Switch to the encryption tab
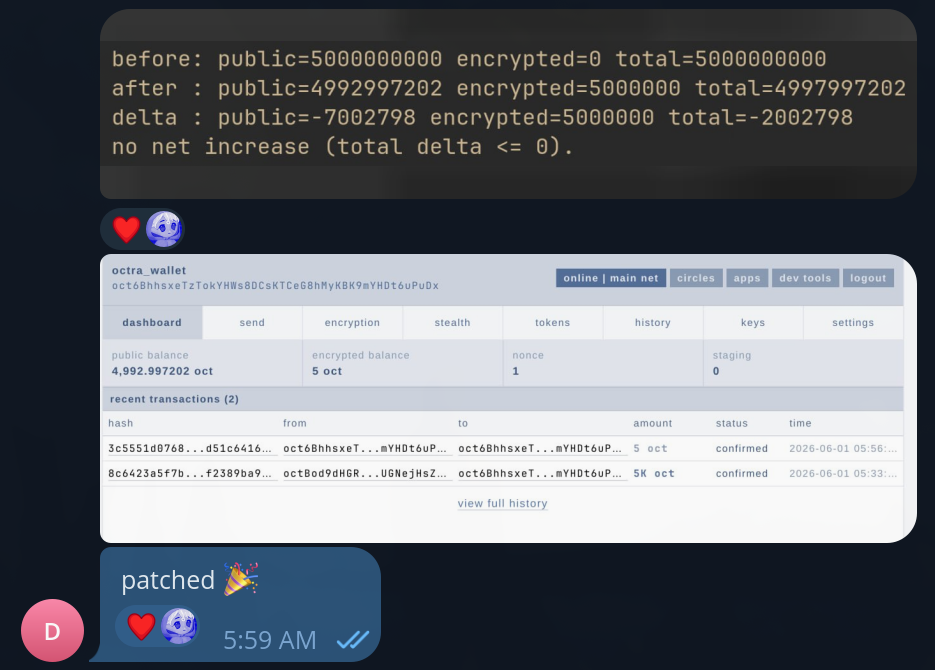Screen dimensions: 935x670 coord(352,322)
